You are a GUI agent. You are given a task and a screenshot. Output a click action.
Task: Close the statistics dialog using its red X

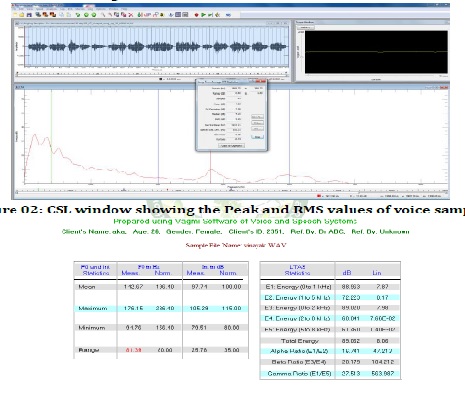[262, 81]
